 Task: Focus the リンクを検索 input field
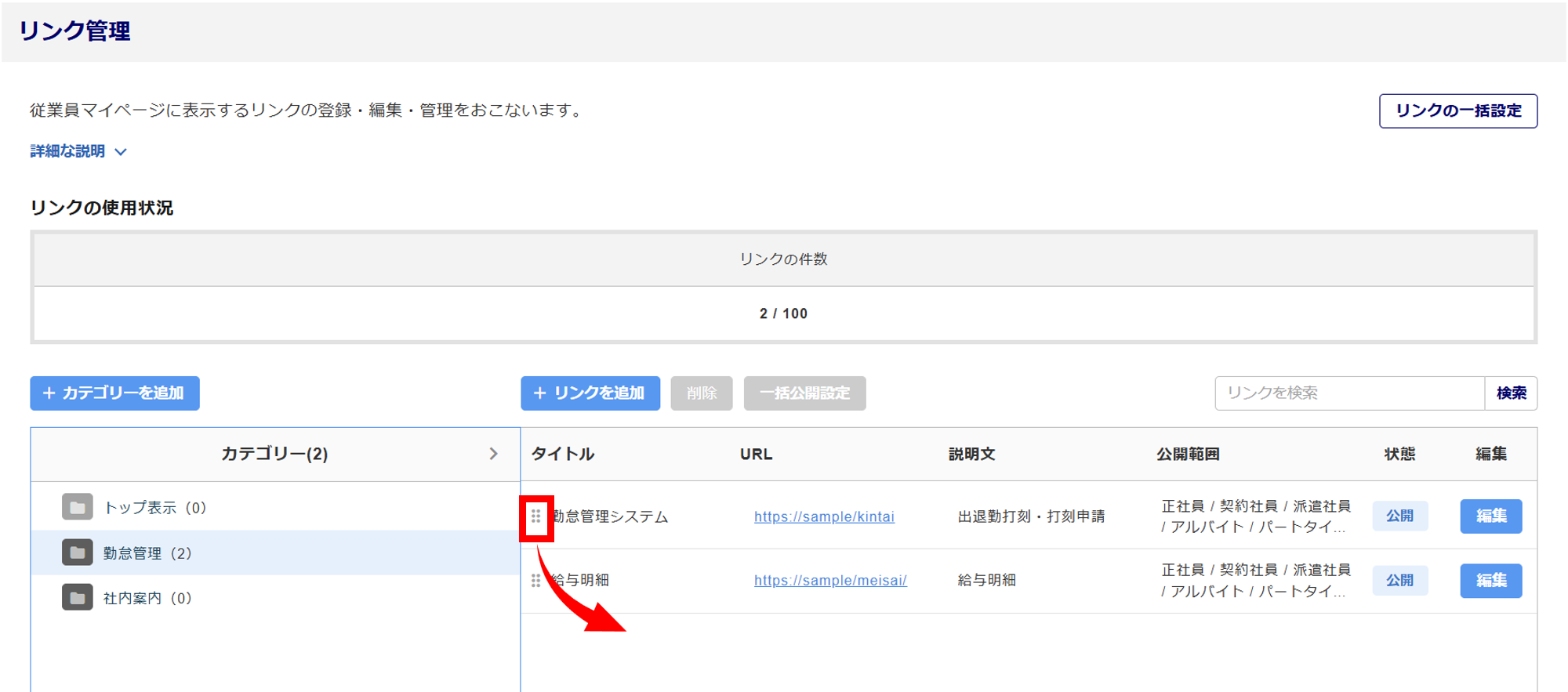(x=1350, y=393)
